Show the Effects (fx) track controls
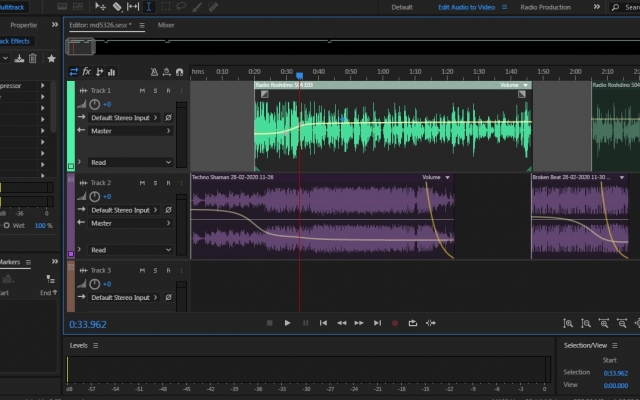This screenshot has height=400, width=640. (x=86, y=72)
